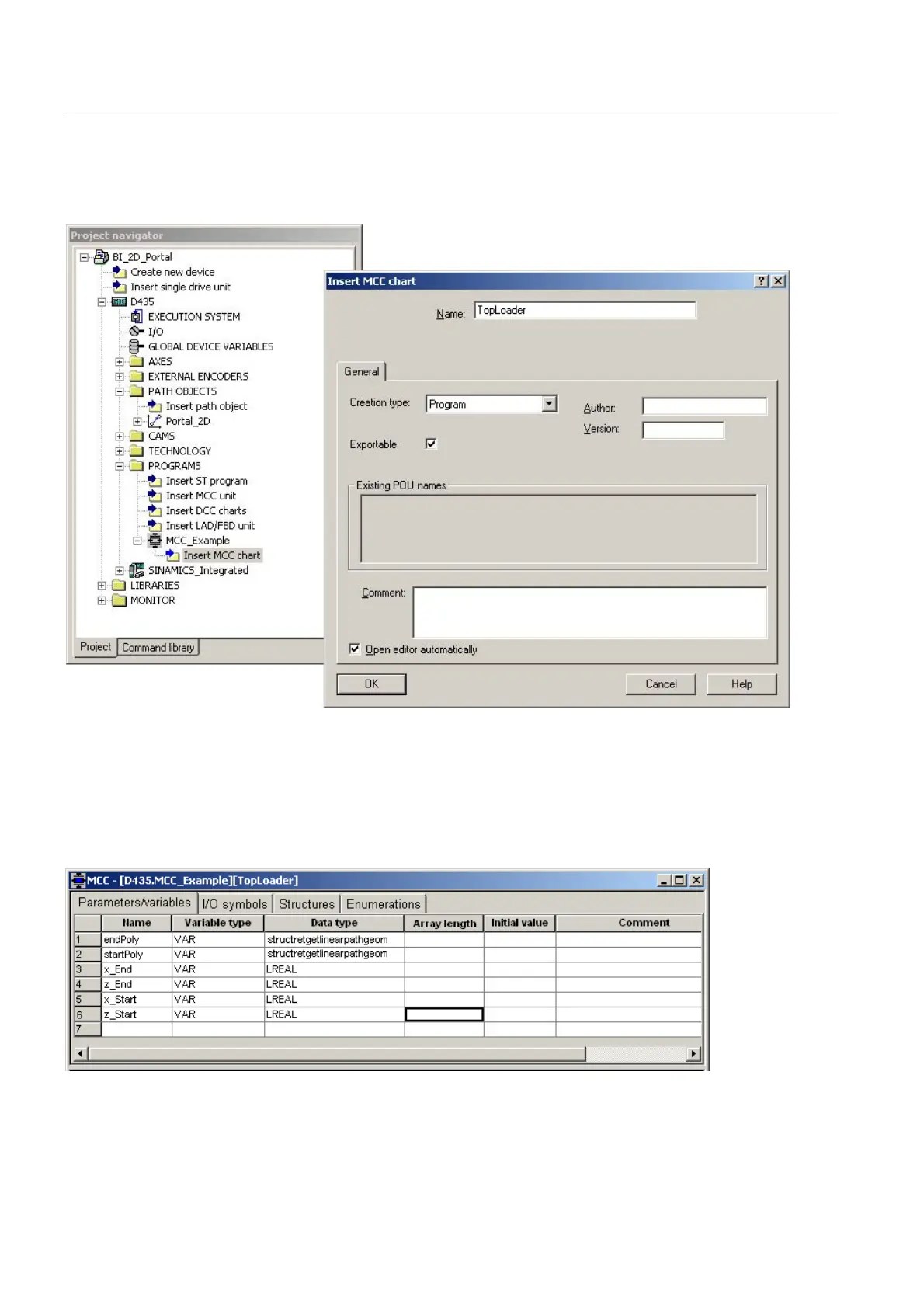This screenshot has height=1308, width=924.
Task: Click the Portal_2D path object icon
Action: 155,421
